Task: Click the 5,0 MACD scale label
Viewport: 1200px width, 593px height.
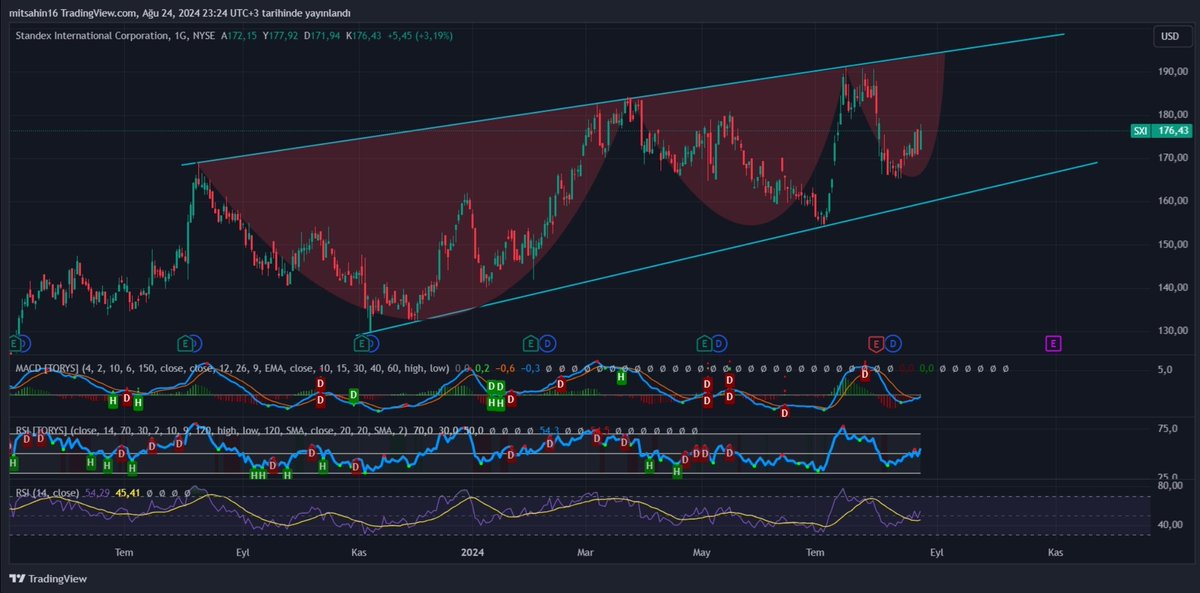Action: coord(1165,369)
